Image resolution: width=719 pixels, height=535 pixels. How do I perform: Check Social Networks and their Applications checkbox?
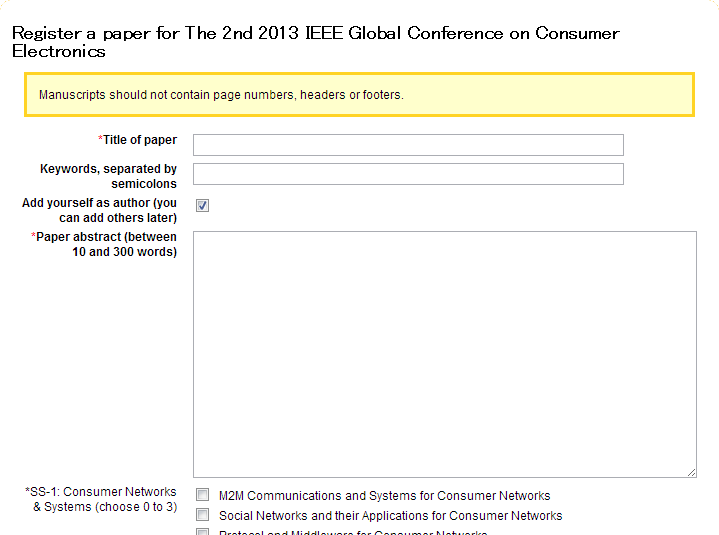[202, 515]
